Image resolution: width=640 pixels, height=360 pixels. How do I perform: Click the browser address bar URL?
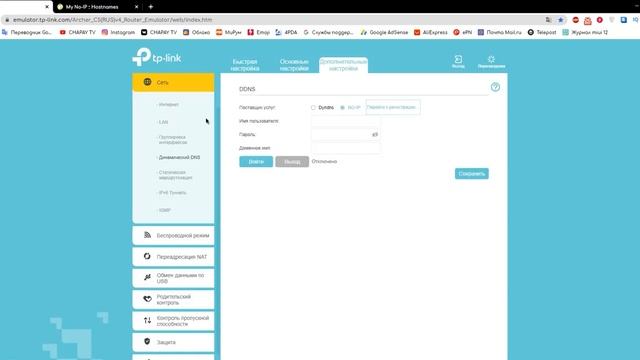(x=112, y=20)
